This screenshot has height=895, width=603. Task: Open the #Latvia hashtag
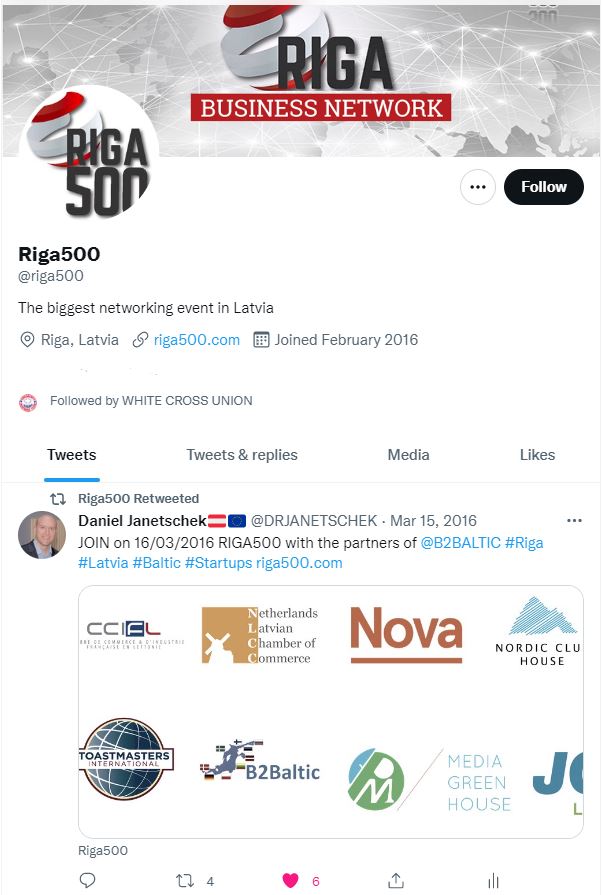(103, 563)
